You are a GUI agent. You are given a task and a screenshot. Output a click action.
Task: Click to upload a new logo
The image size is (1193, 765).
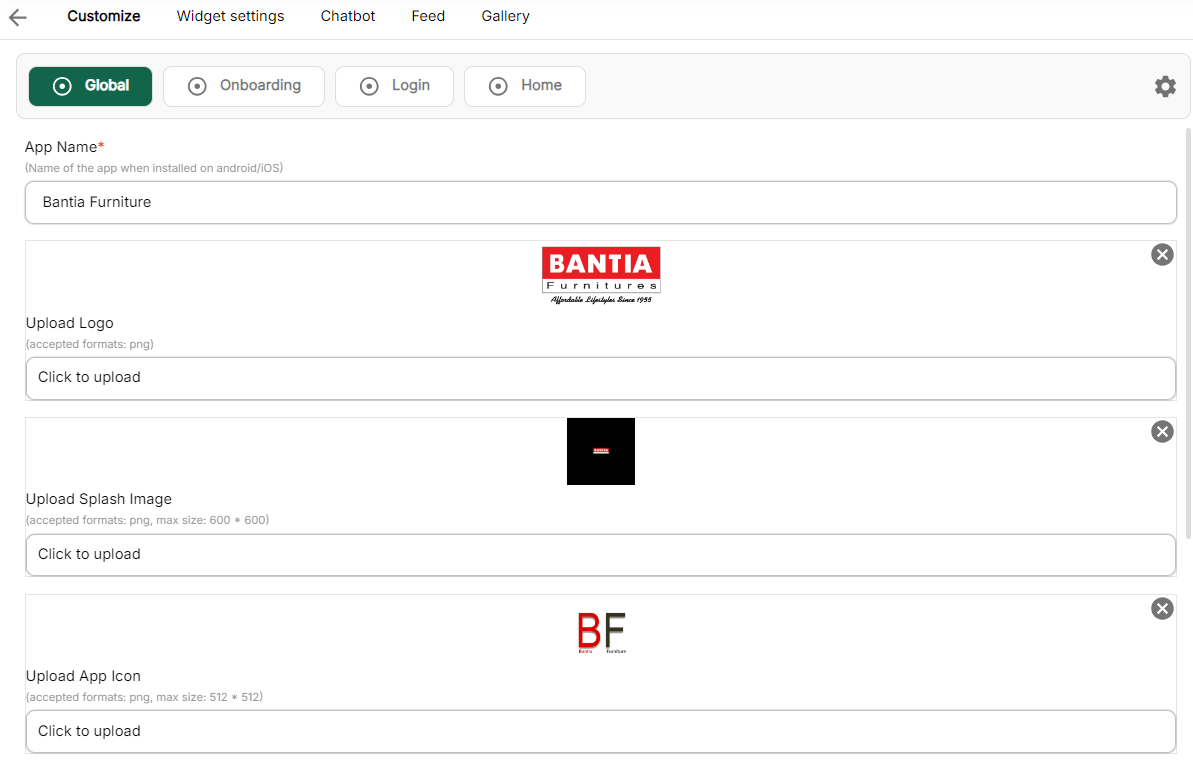(600, 378)
